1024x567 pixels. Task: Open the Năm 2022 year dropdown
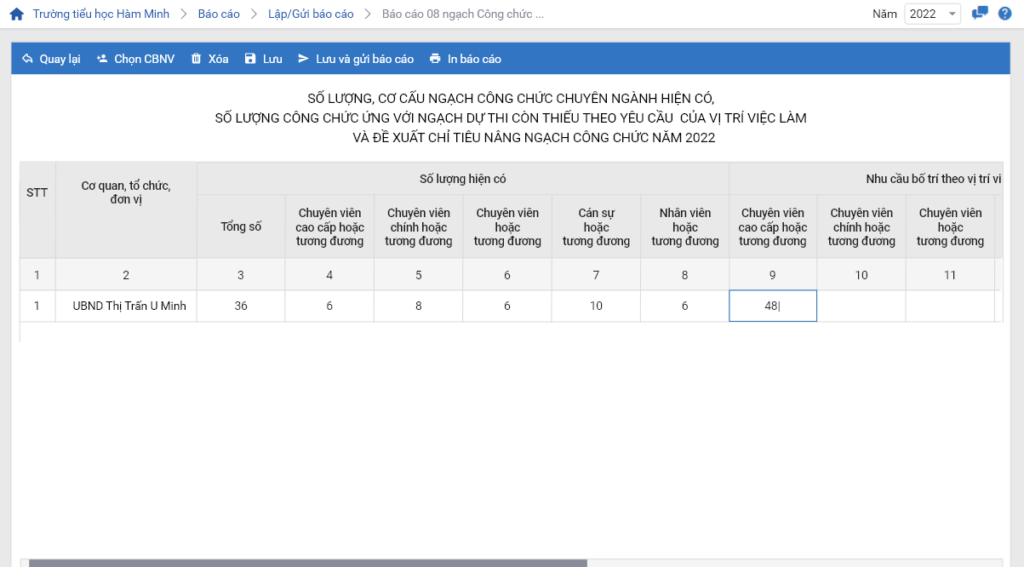click(932, 14)
